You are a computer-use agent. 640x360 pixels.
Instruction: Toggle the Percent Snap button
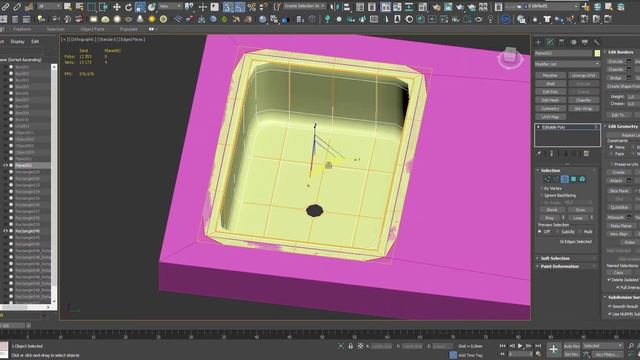(x=252, y=7)
